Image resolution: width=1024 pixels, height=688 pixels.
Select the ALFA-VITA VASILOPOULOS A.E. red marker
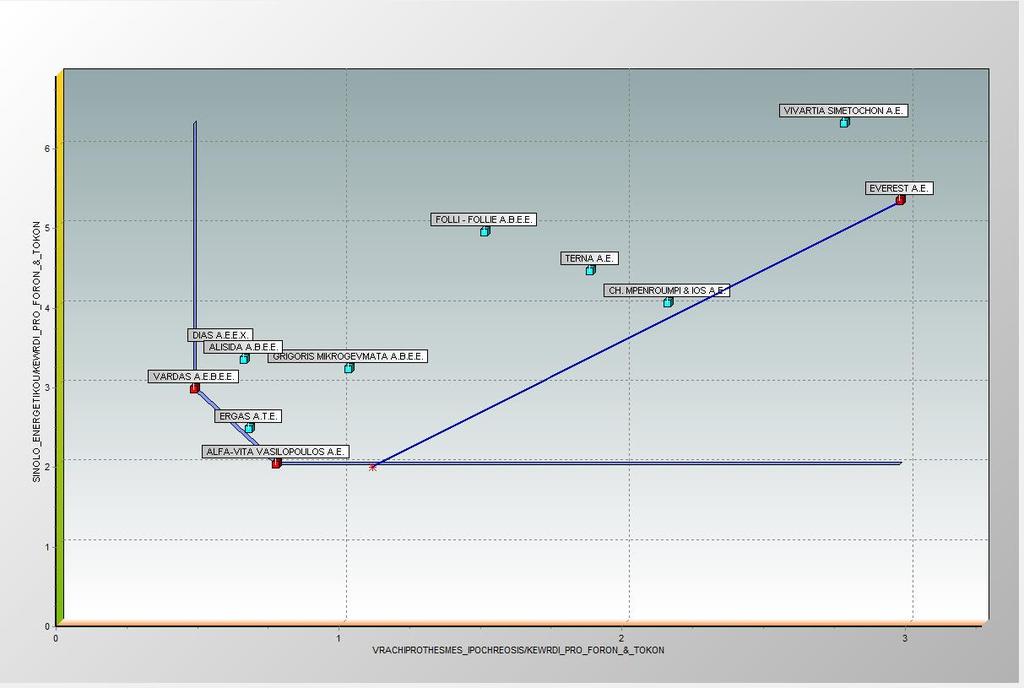[276, 463]
